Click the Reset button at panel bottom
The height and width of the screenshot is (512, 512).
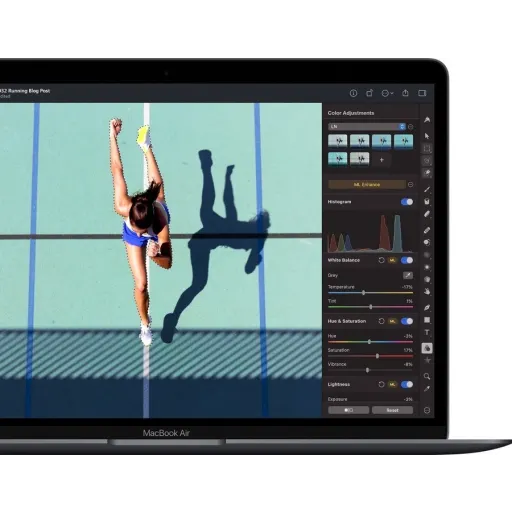point(392,410)
